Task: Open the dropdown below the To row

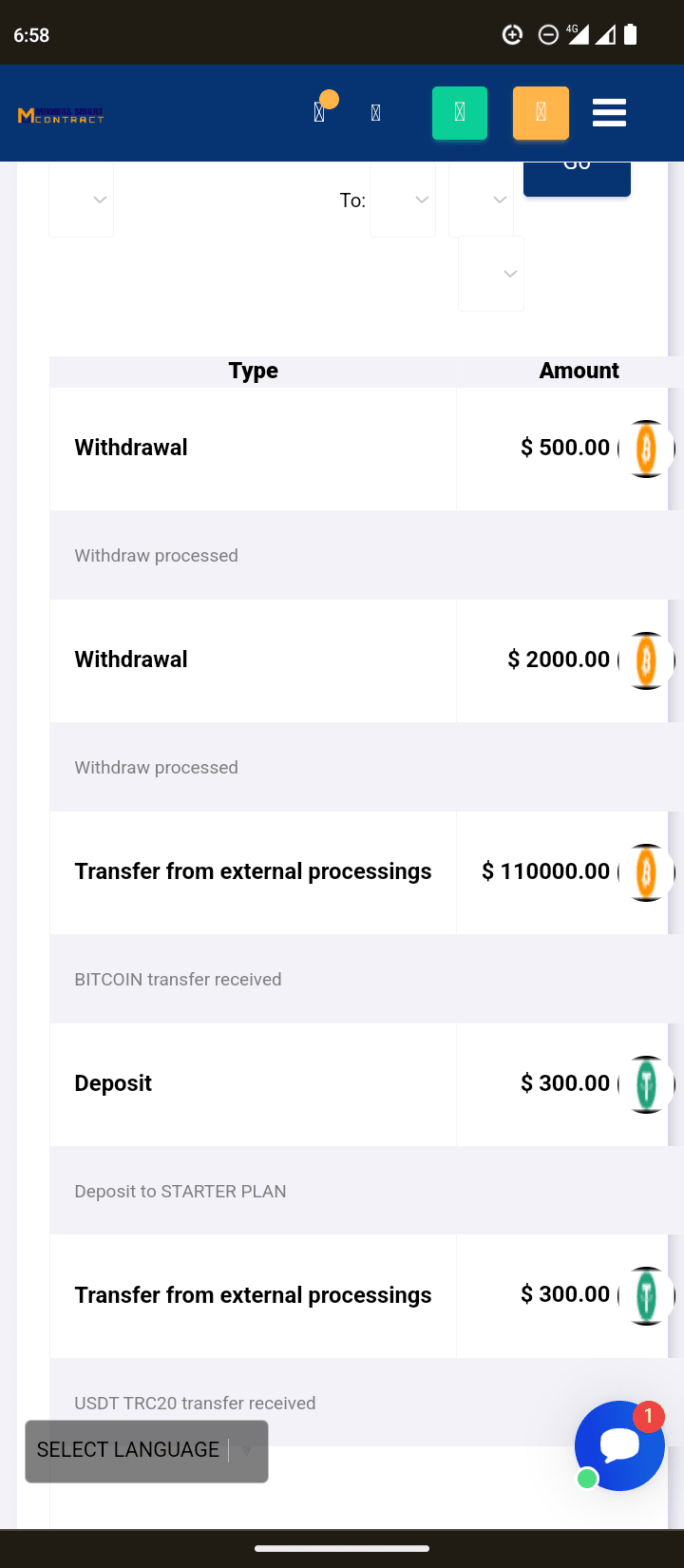Action: pos(491,274)
